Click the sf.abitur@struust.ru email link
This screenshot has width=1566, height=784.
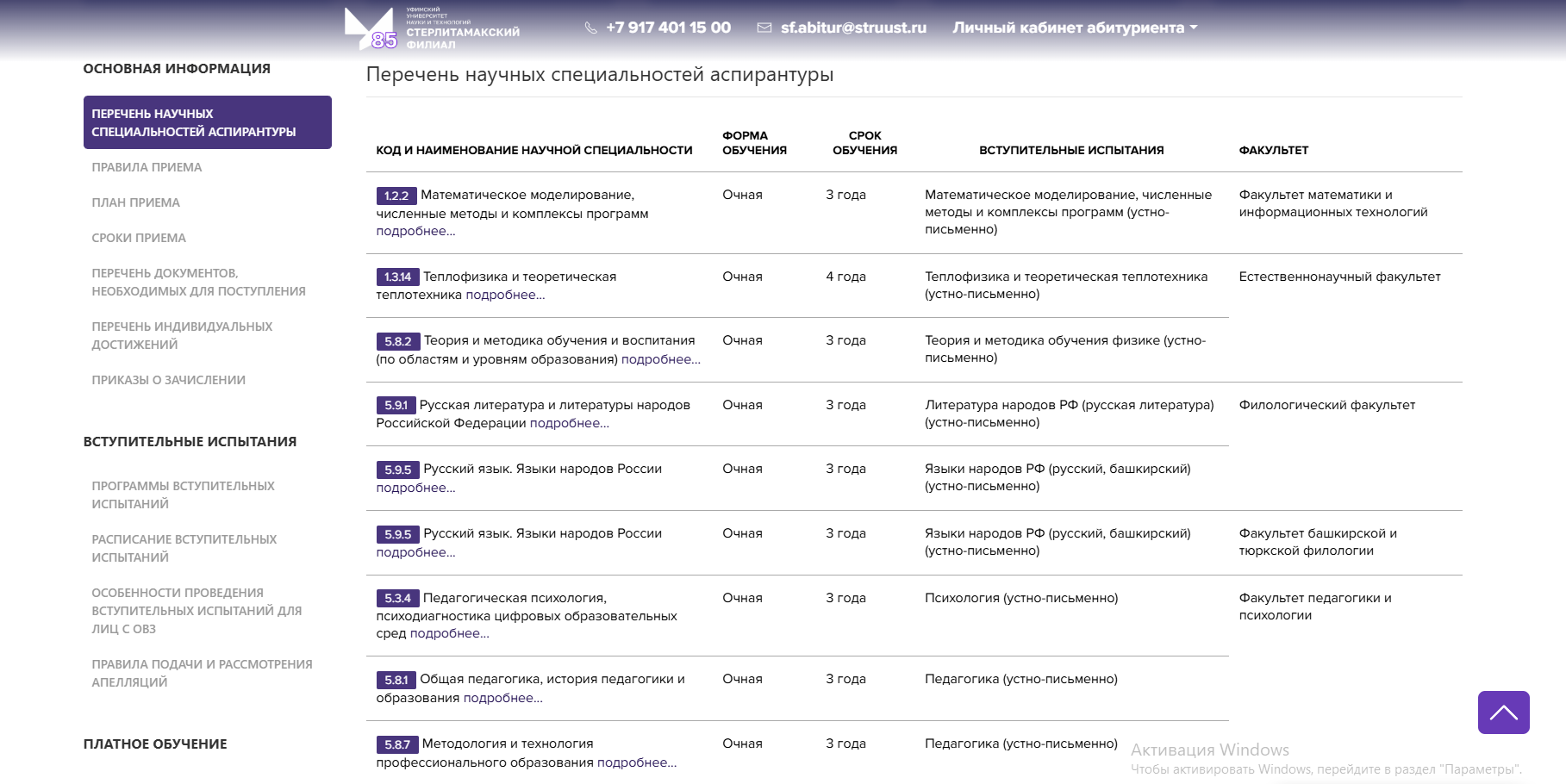tap(853, 28)
